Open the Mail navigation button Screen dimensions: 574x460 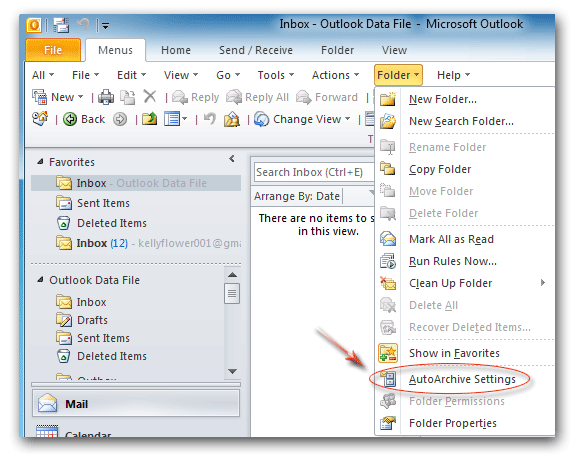[136, 403]
